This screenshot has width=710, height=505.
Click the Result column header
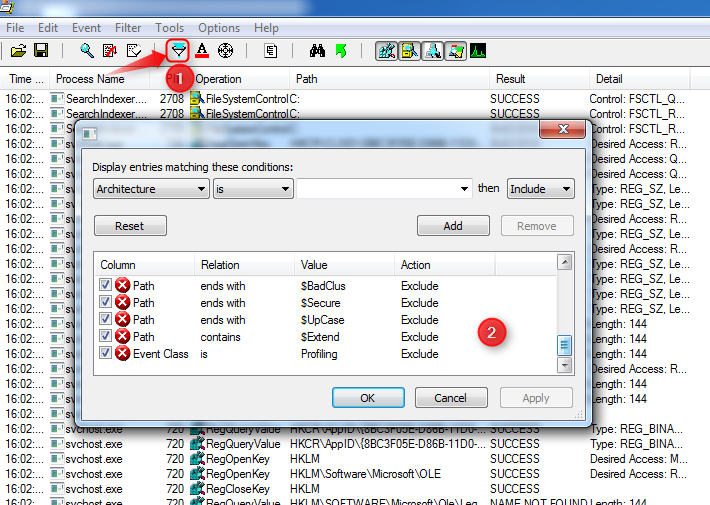539,79
